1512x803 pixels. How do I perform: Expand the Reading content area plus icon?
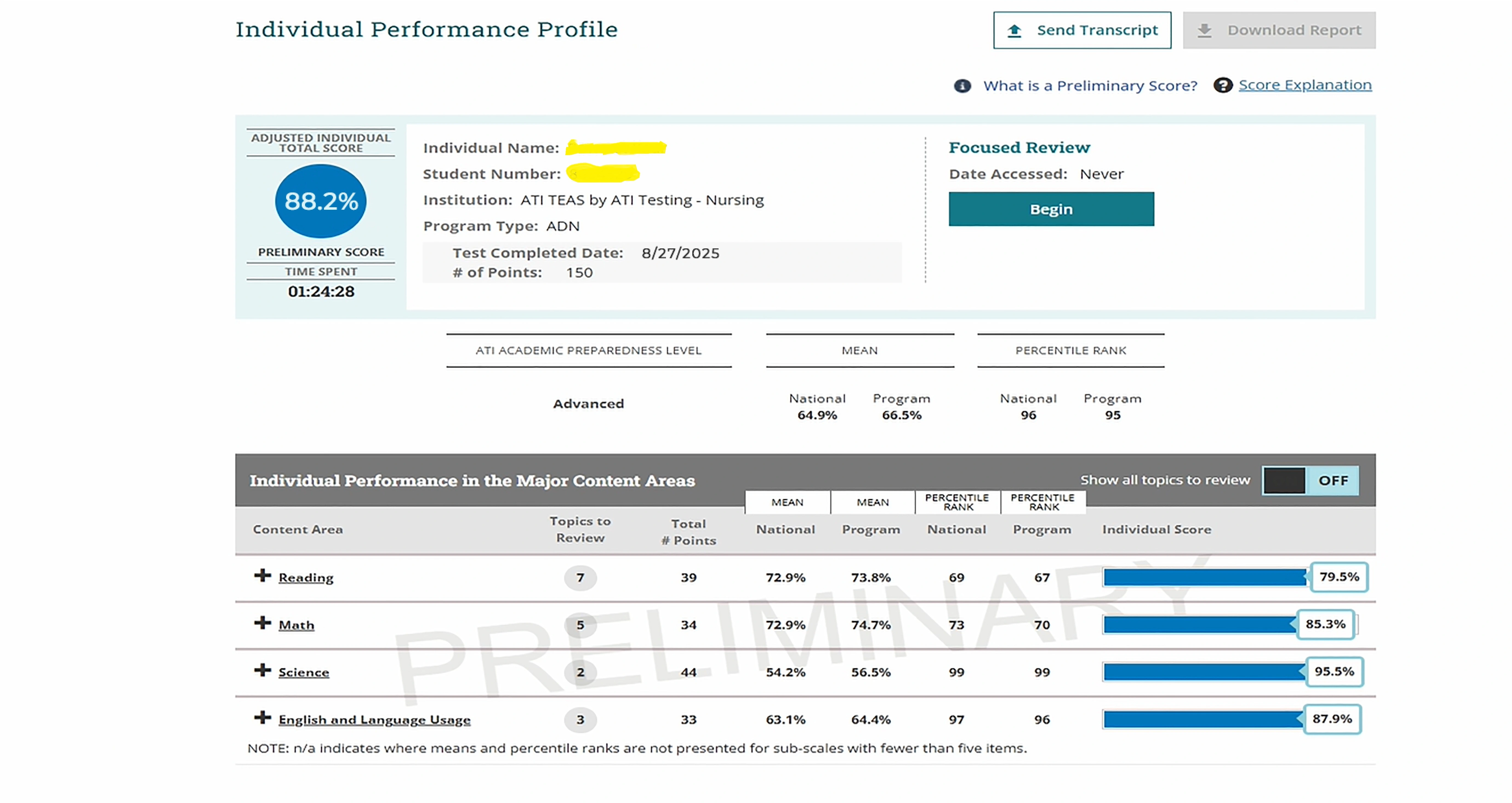point(262,575)
